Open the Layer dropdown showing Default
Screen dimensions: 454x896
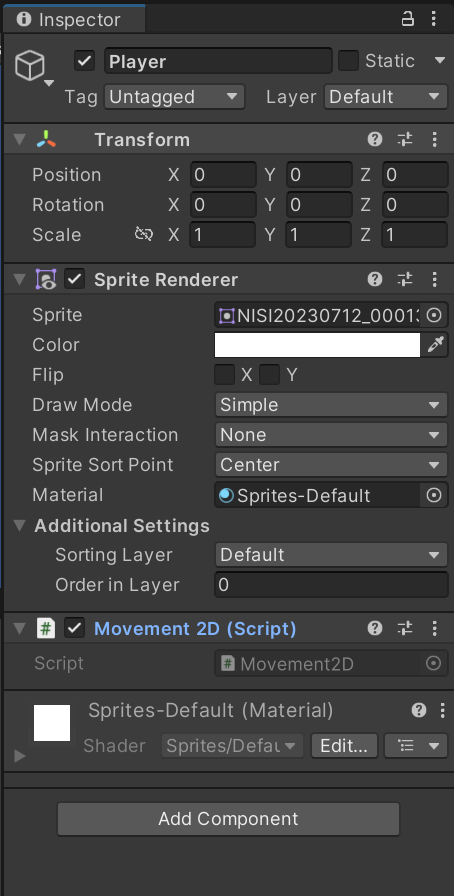tap(385, 97)
